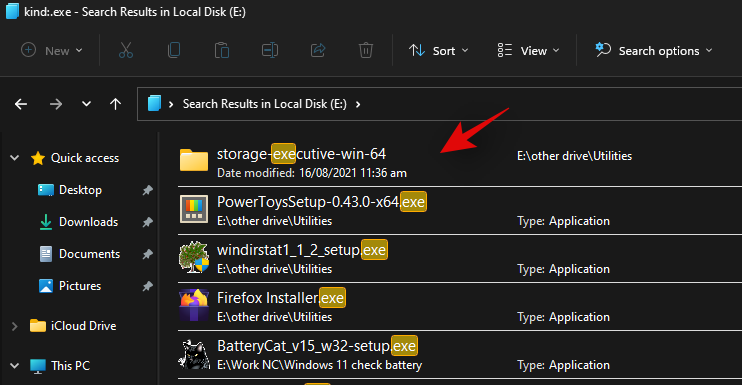
Task: Click the Search Results in Local Disk breadcrumb
Action: pos(265,104)
